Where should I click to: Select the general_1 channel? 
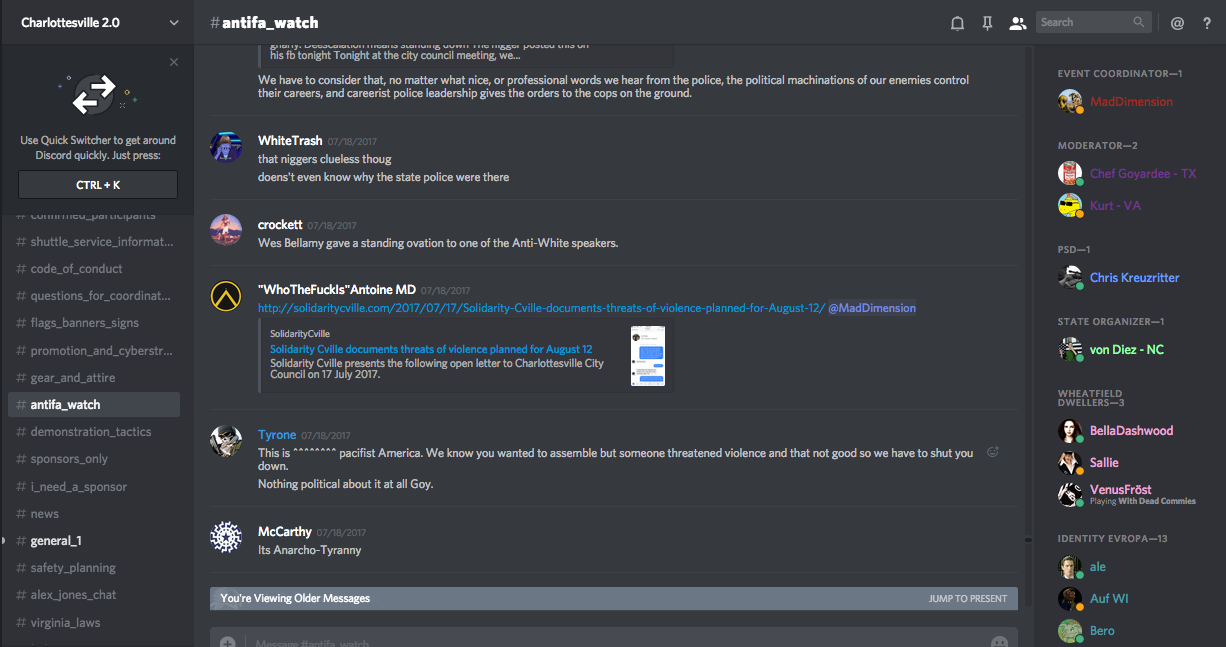56,541
